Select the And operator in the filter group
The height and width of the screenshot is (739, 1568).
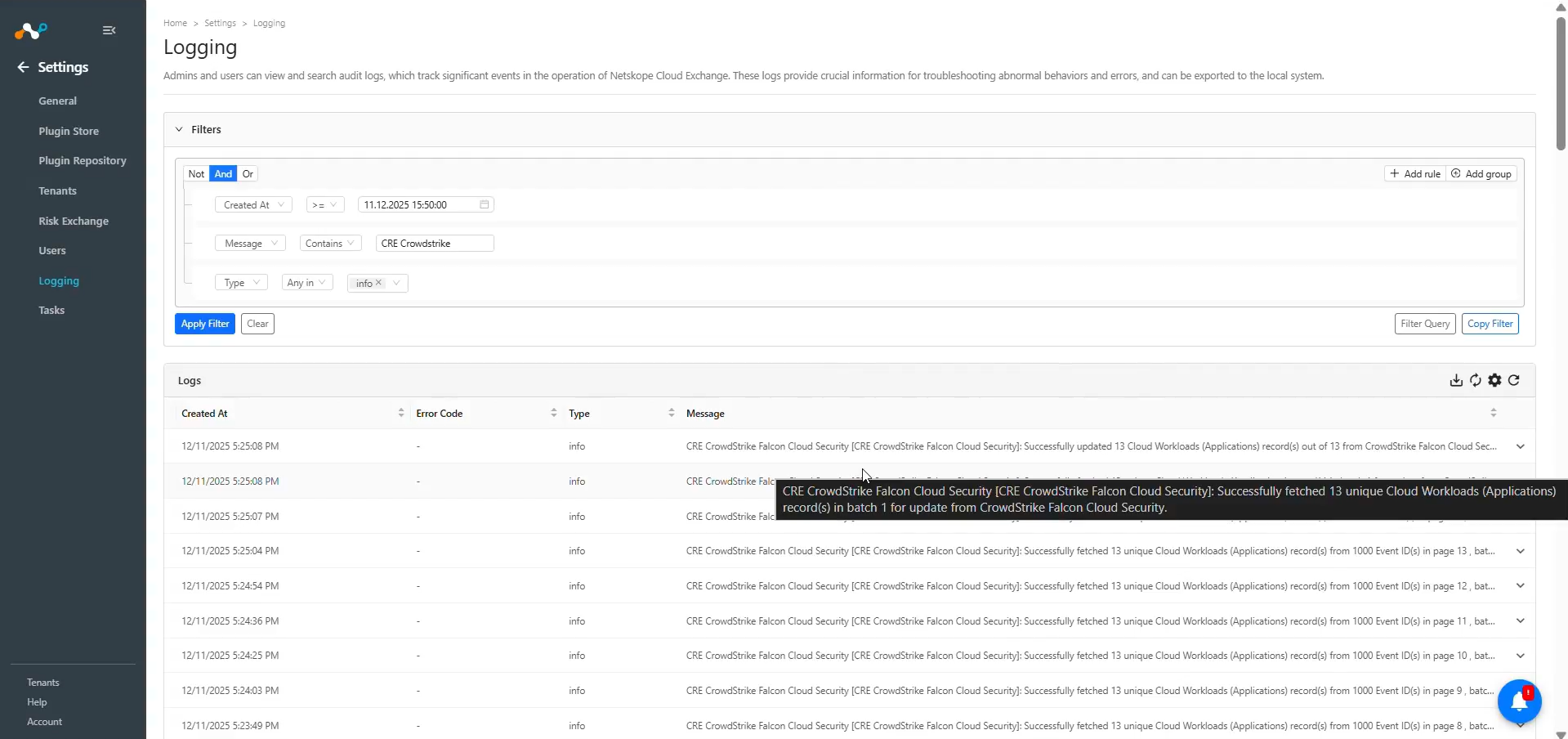(x=223, y=173)
